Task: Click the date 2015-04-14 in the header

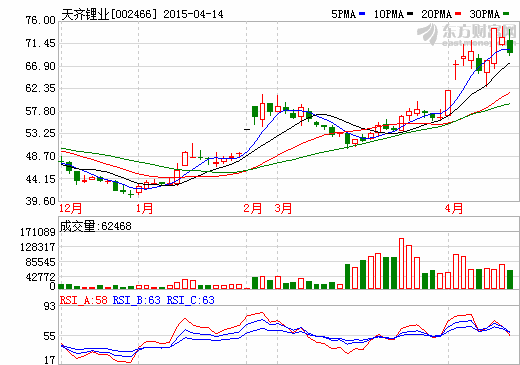Action: pyautogui.click(x=193, y=14)
